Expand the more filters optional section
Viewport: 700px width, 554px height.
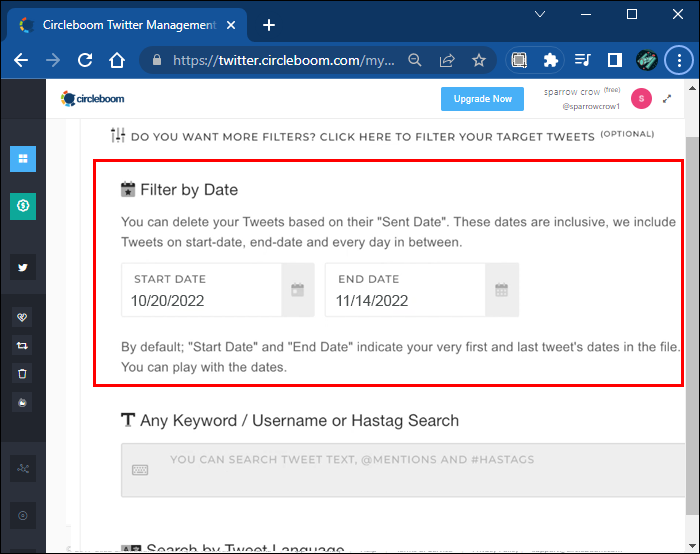click(362, 135)
